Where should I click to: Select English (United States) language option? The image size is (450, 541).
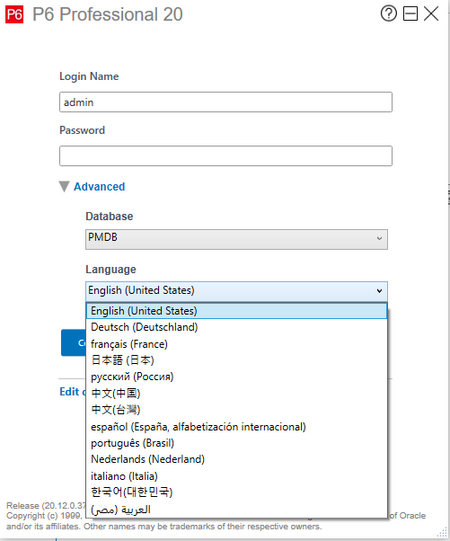[x=237, y=311]
